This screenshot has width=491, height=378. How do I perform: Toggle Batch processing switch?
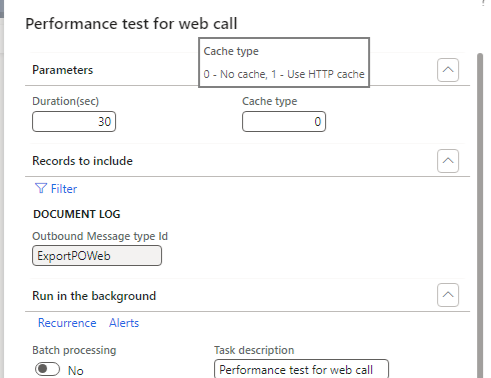pos(47,369)
